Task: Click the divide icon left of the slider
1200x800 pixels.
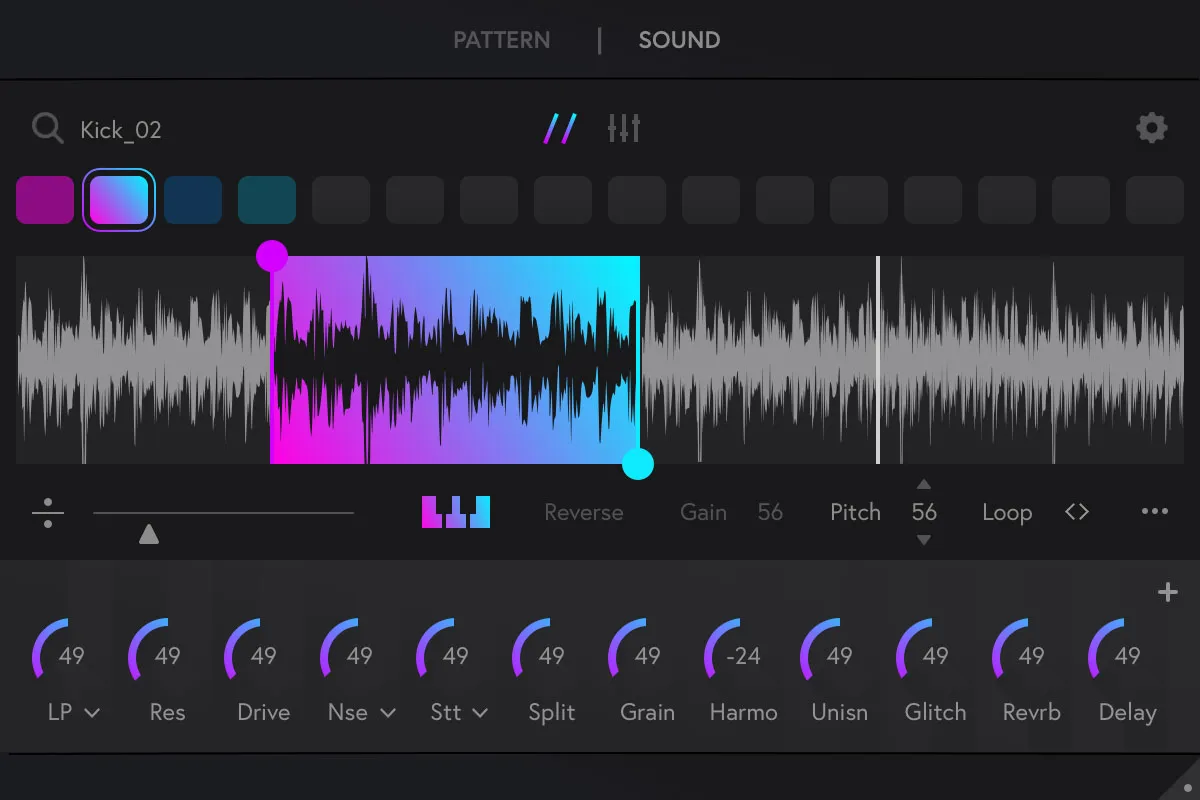Action: coord(47,511)
